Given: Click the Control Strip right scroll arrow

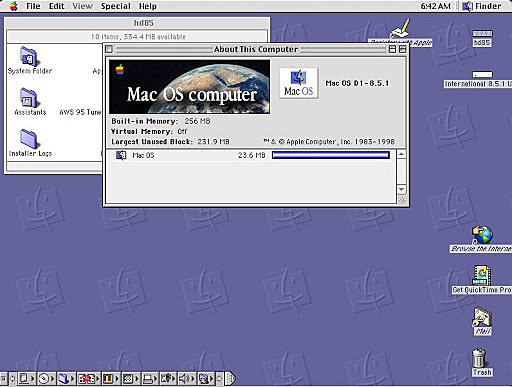Looking at the screenshot, I should (219, 378).
